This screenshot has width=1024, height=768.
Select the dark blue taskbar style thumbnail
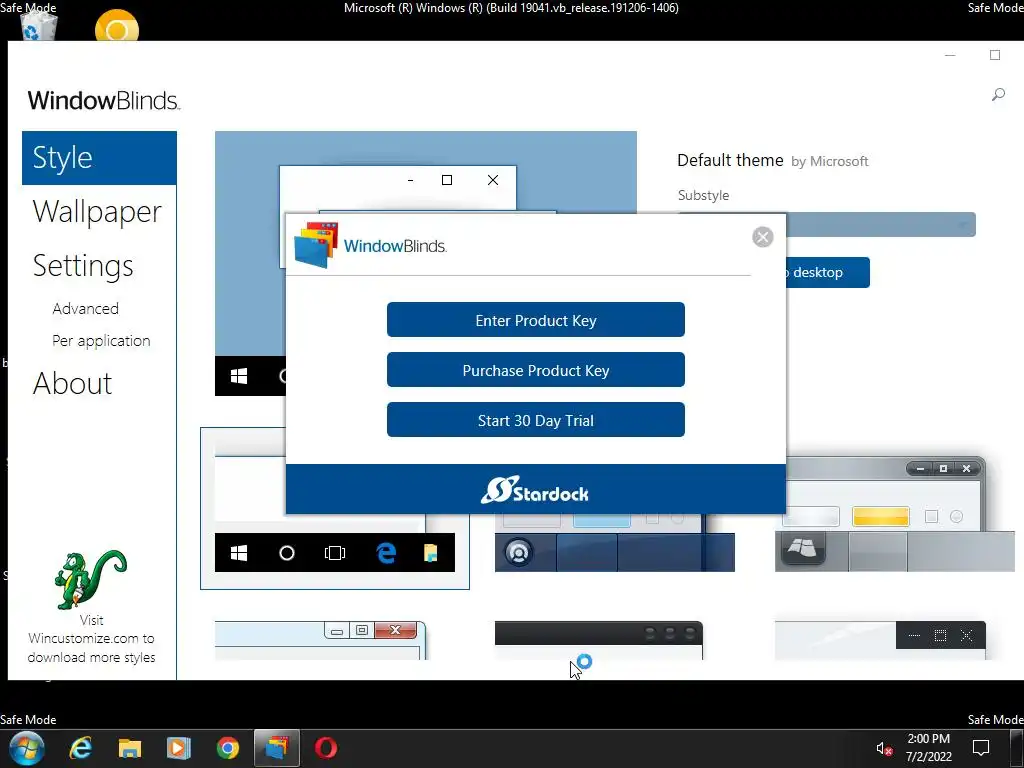pos(615,542)
